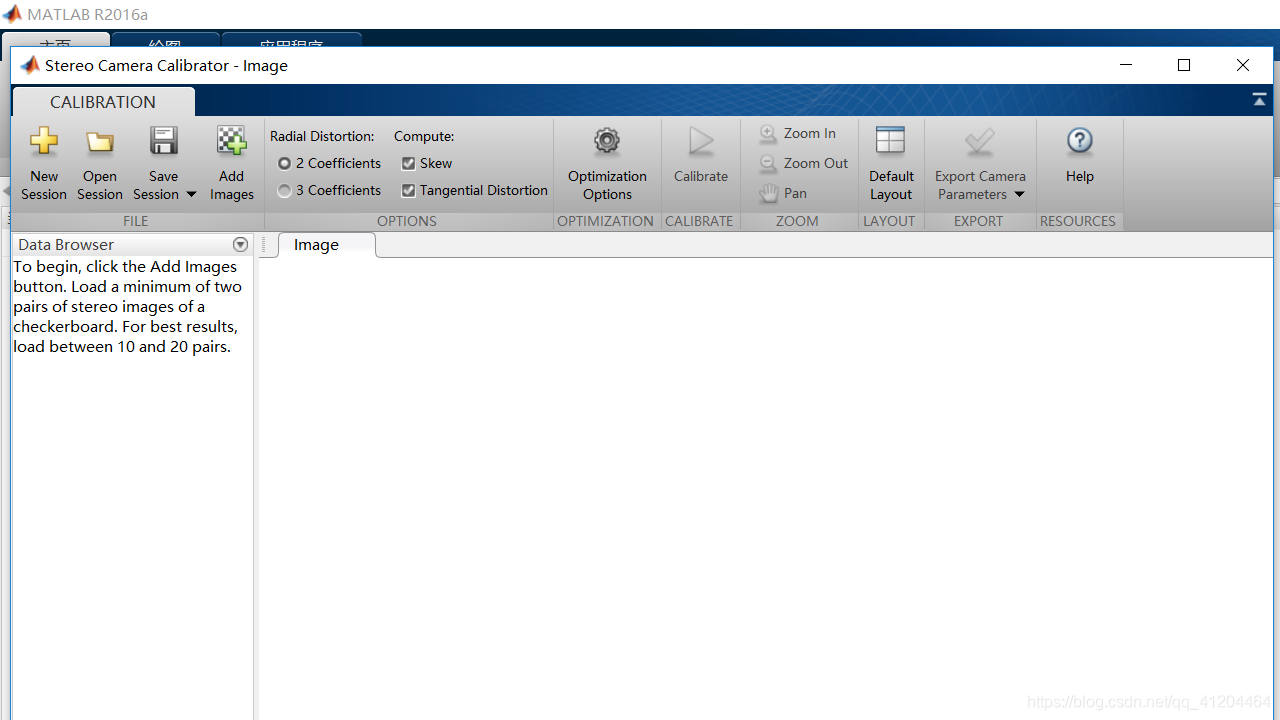Open the Data Browser panel options arrow
Viewport: 1280px width, 720px height.
click(x=240, y=245)
